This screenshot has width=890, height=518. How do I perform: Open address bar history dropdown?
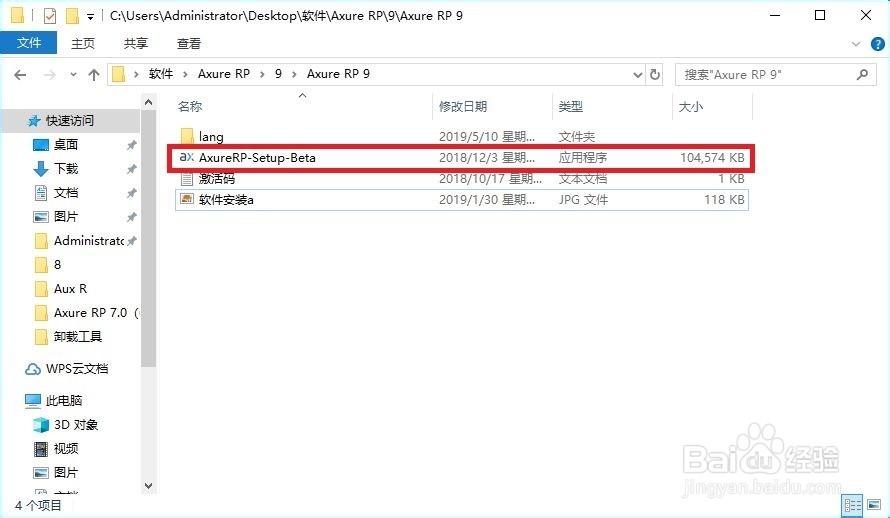(x=637, y=74)
